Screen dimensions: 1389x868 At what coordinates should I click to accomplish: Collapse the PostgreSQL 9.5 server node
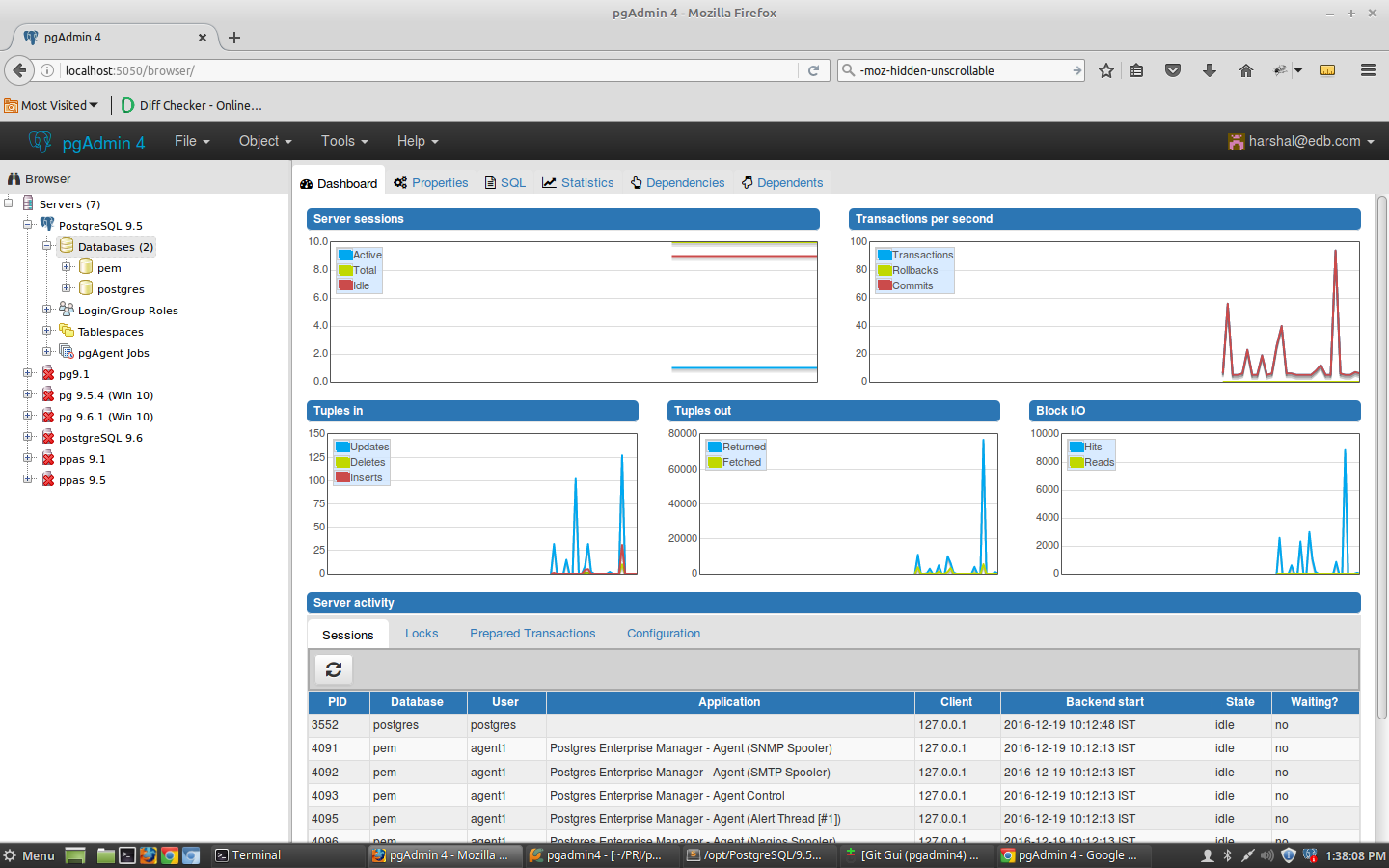click(28, 224)
